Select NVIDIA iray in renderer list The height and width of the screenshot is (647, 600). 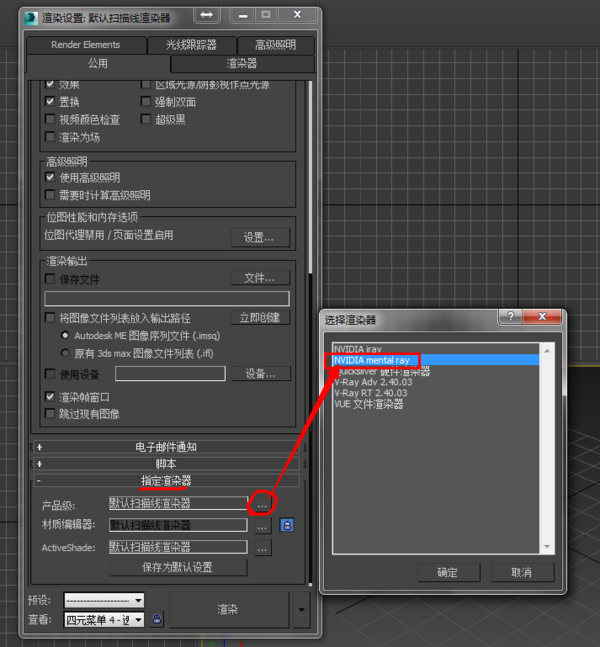[x=436, y=349]
